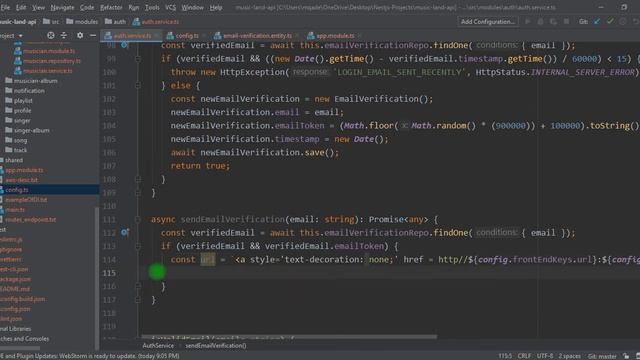Switch to the email-verification.entity.ts tab

[x=257, y=36]
